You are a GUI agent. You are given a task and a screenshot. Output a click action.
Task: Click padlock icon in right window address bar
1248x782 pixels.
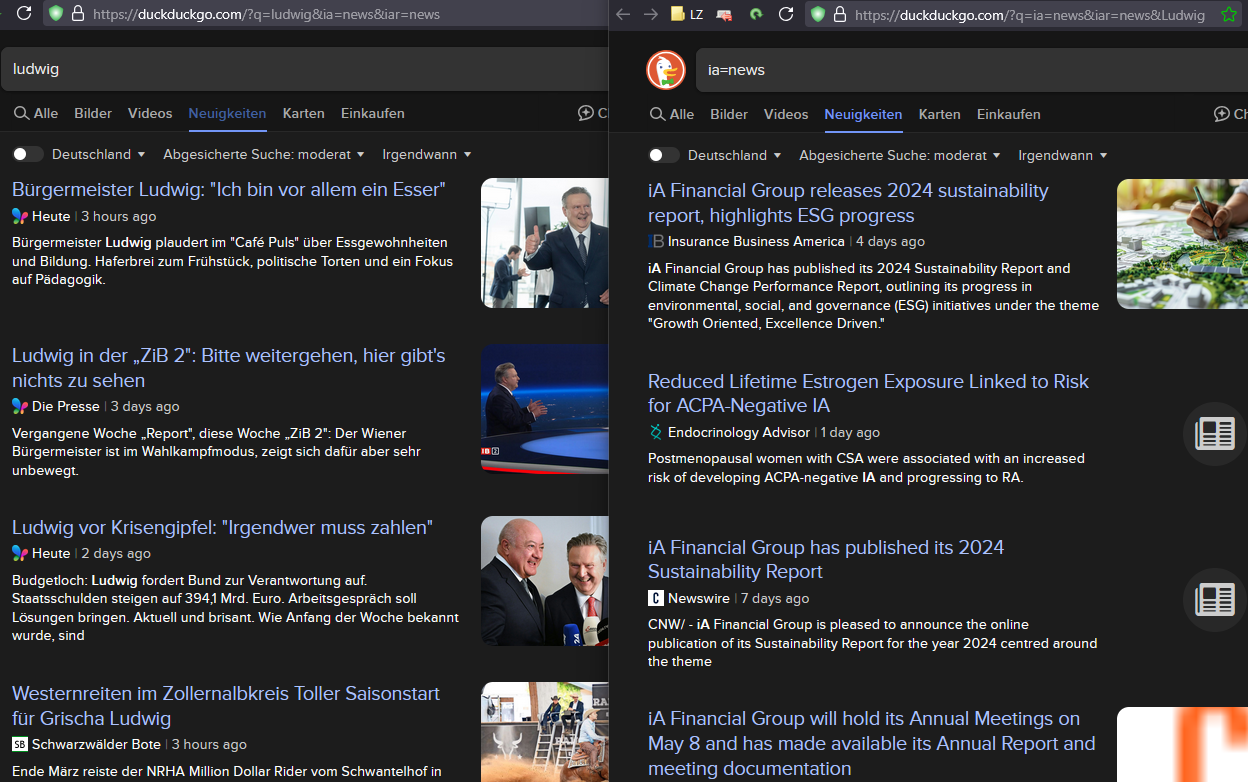pyautogui.click(x=840, y=14)
